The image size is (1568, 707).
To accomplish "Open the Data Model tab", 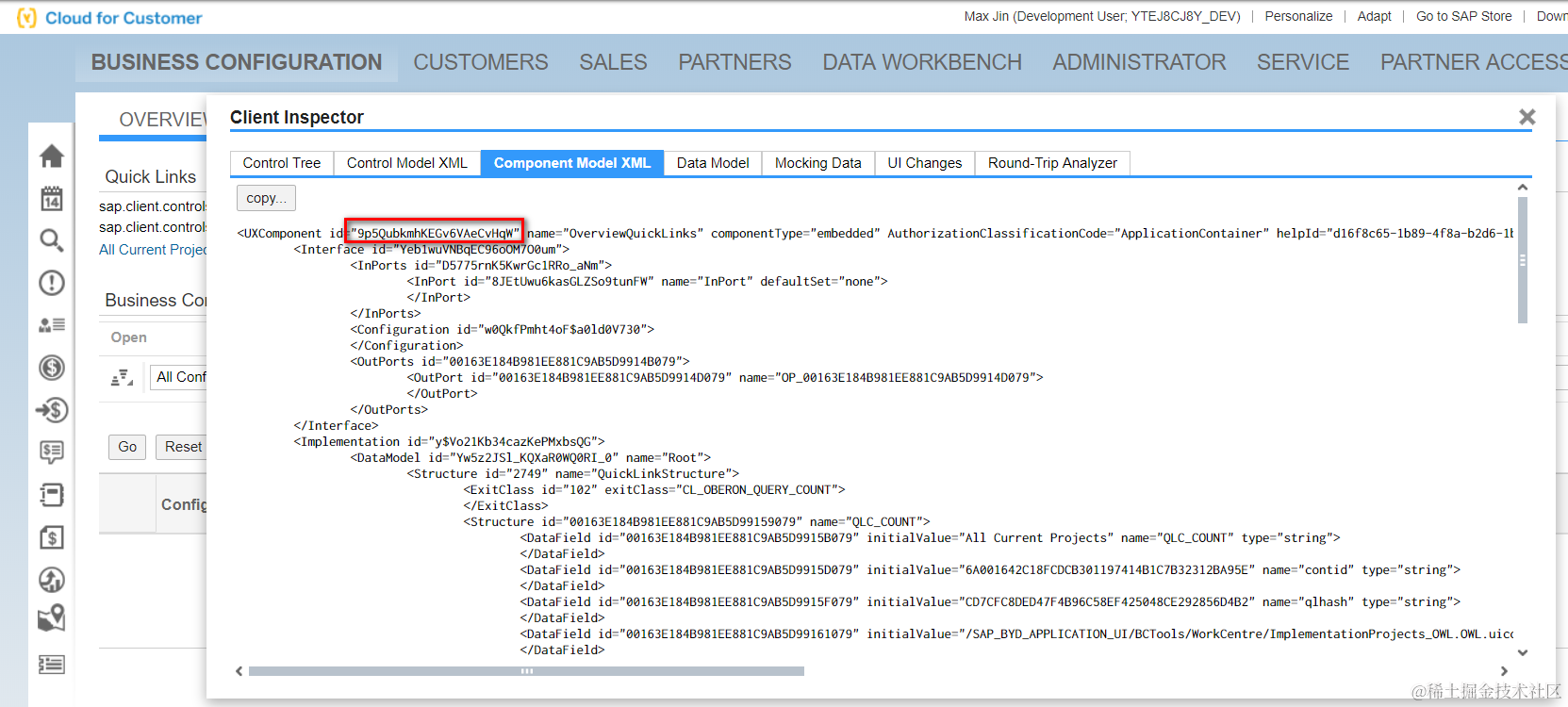I will 713,163.
